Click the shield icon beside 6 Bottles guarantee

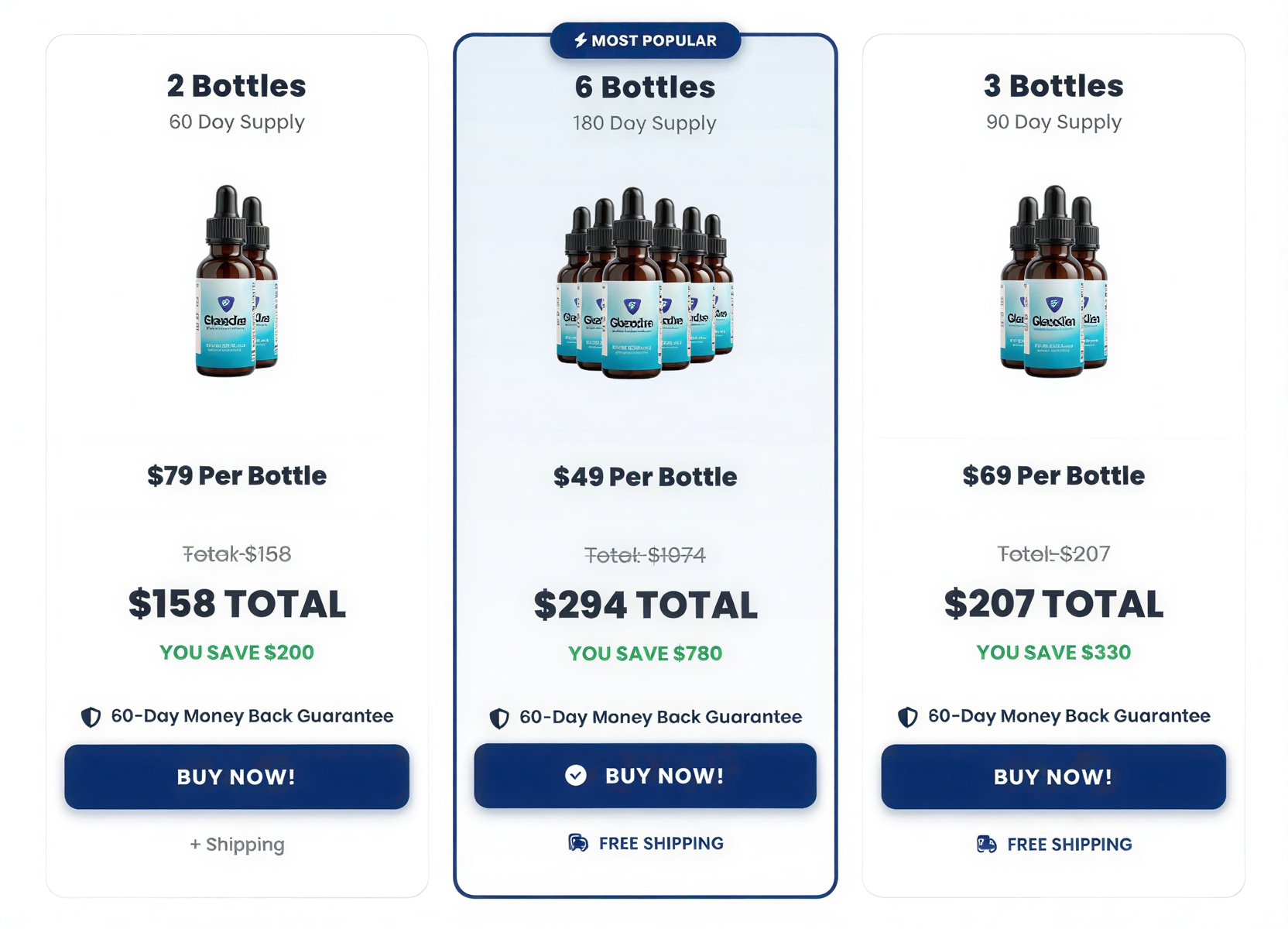[x=499, y=718]
